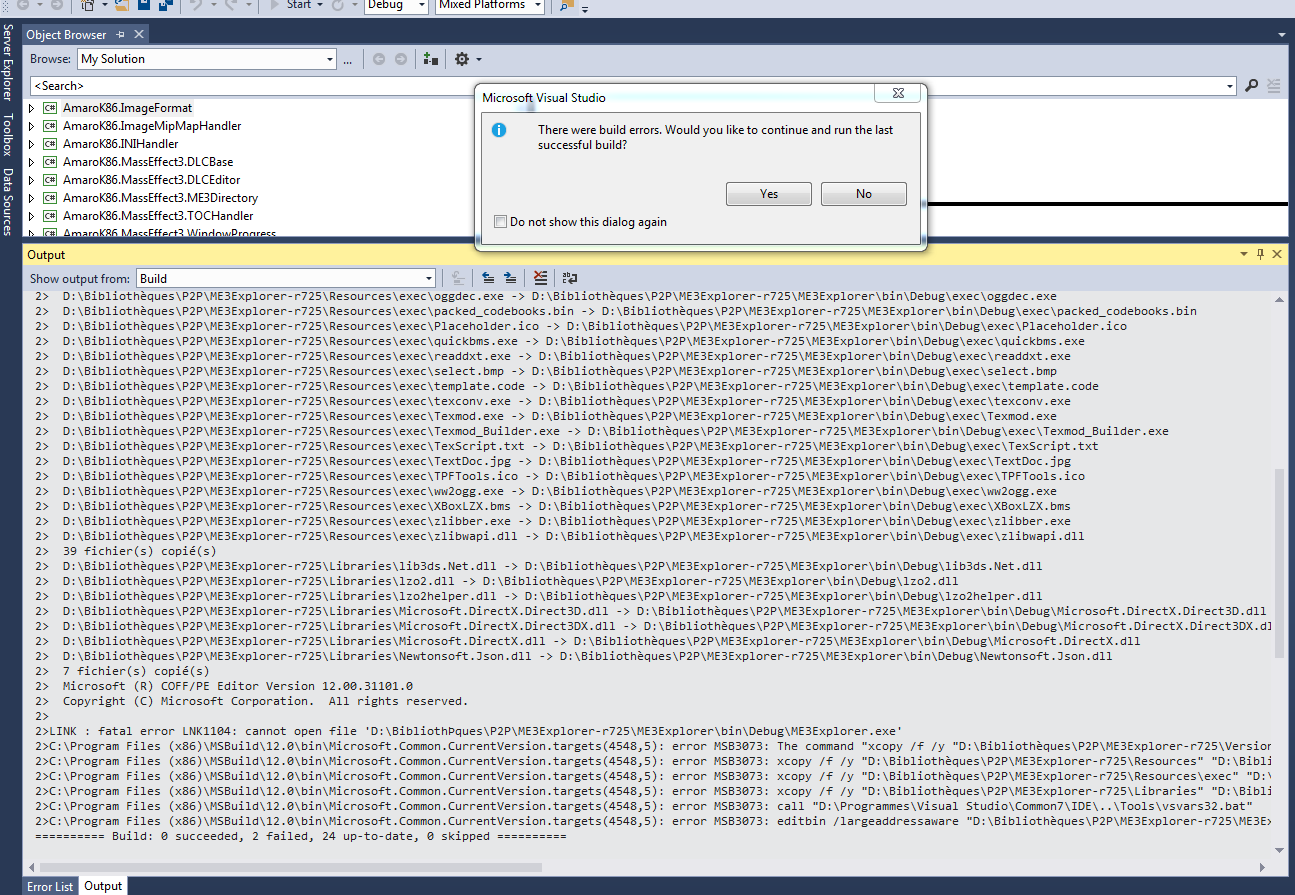Screen dimensions: 1295x895
Task: Expand AmaroK86.INIHandler node
Action: click(x=31, y=144)
